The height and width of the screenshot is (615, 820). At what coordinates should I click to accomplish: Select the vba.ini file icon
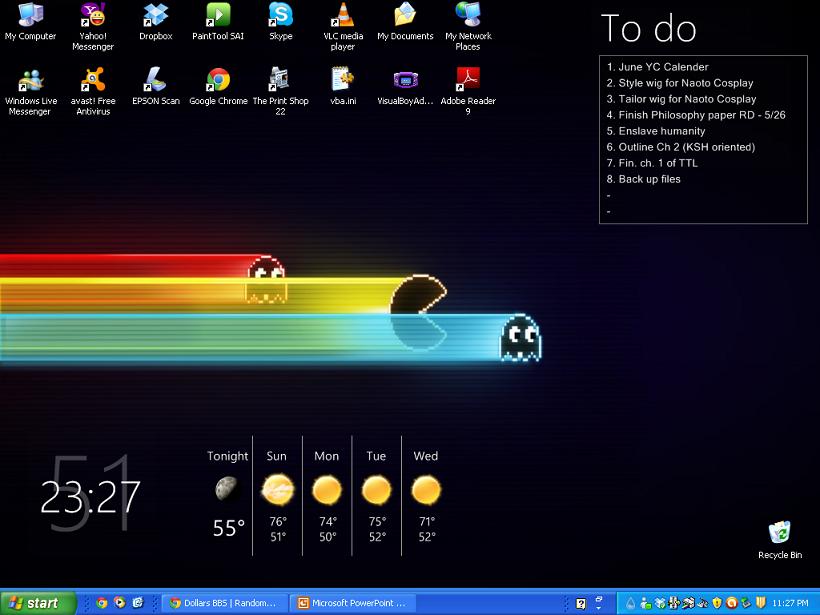tap(343, 87)
